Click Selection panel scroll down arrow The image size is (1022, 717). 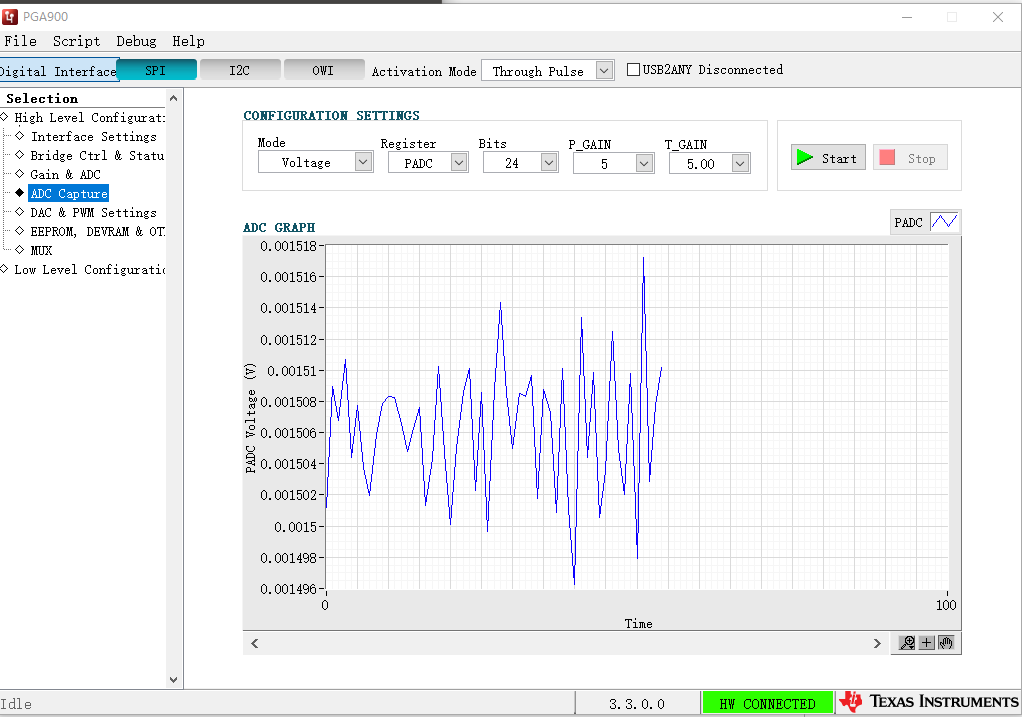click(x=173, y=679)
